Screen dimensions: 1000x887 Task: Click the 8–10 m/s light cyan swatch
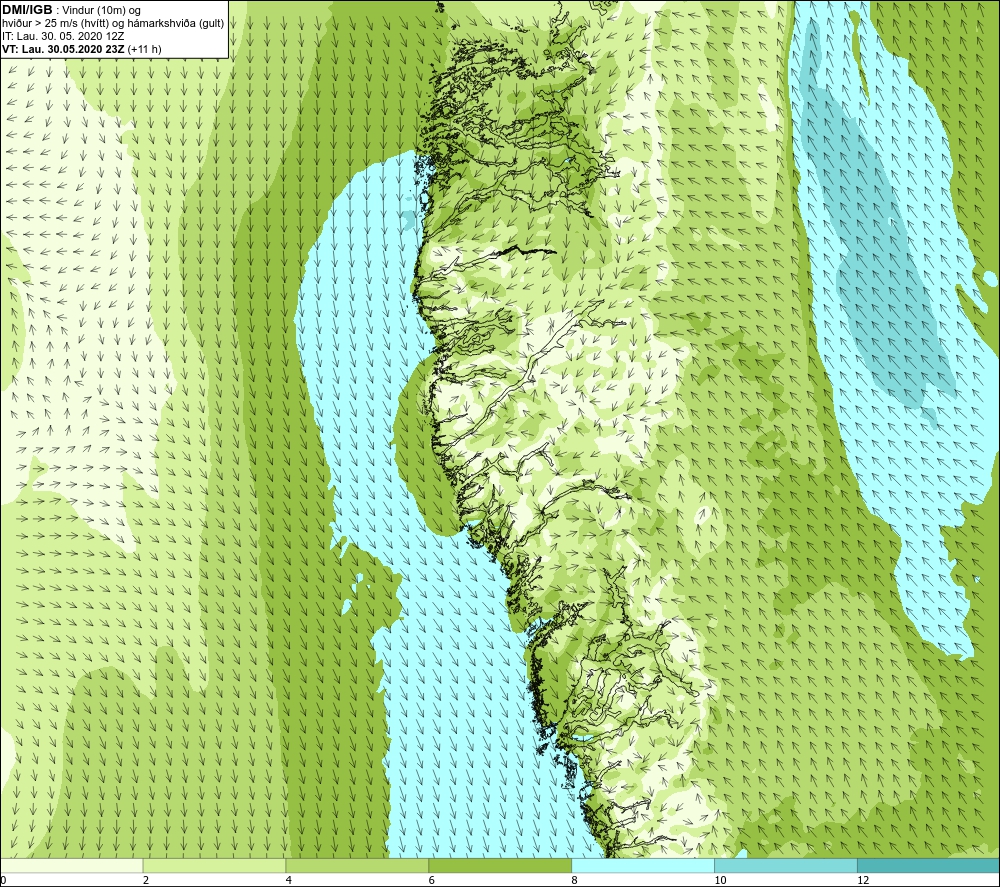643,865
